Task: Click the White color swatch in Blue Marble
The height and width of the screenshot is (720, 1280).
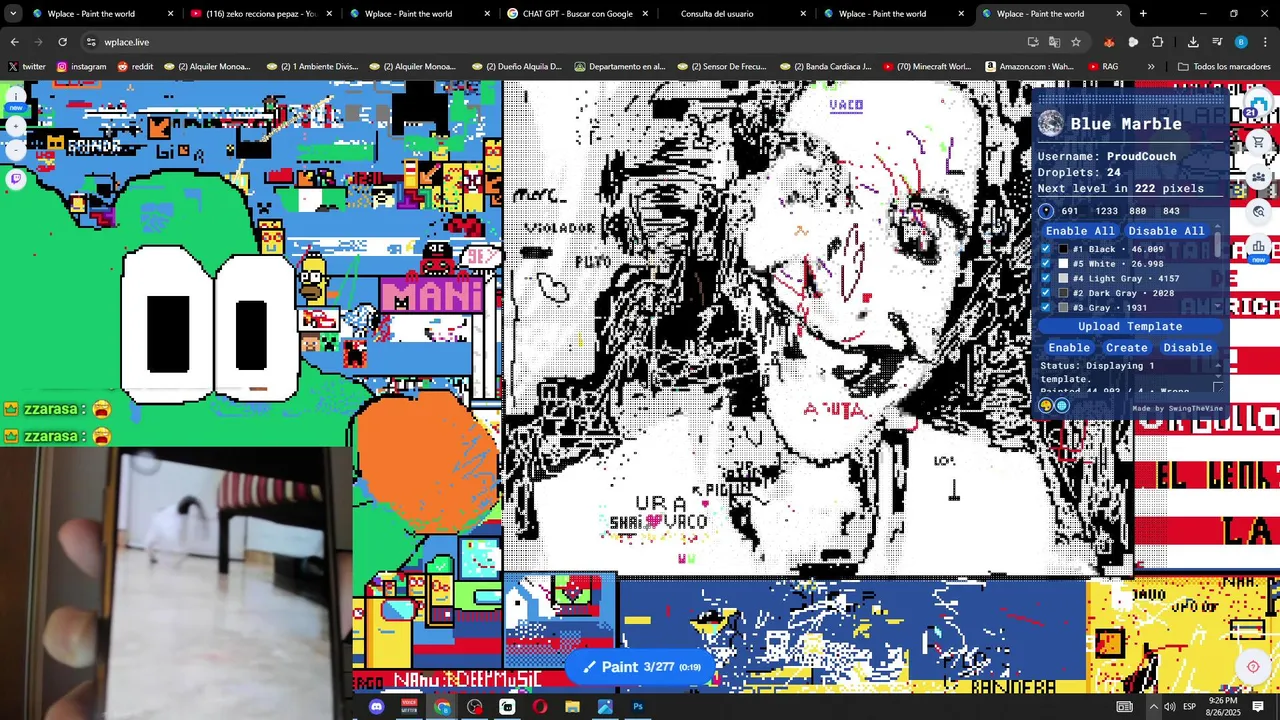Action: [1063, 264]
